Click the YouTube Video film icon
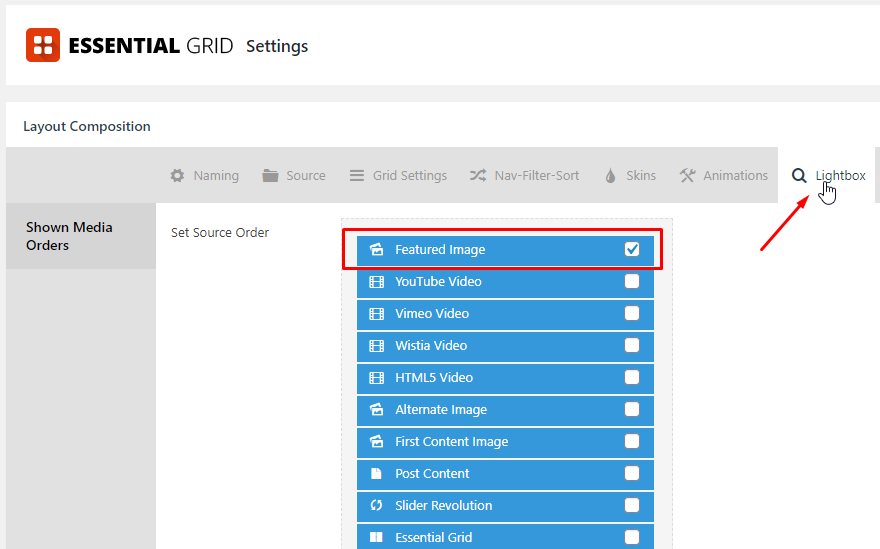This screenshot has height=549, width=880. (377, 282)
